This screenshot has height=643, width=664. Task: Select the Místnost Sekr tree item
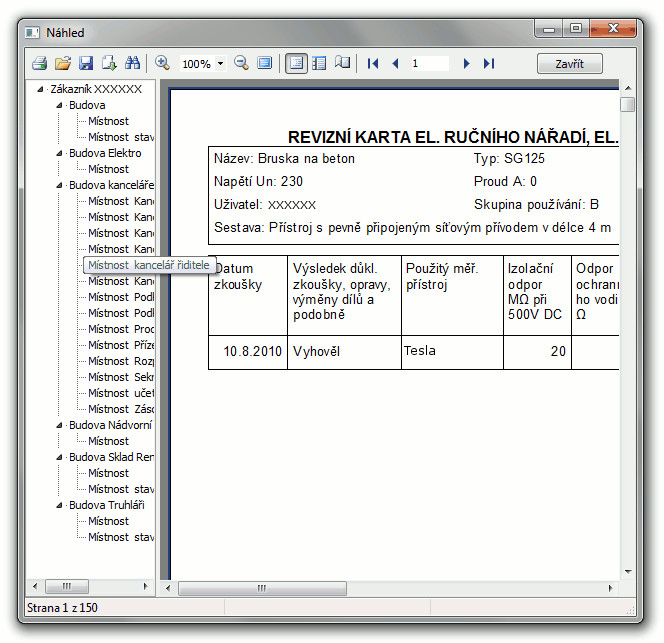(x=121, y=377)
